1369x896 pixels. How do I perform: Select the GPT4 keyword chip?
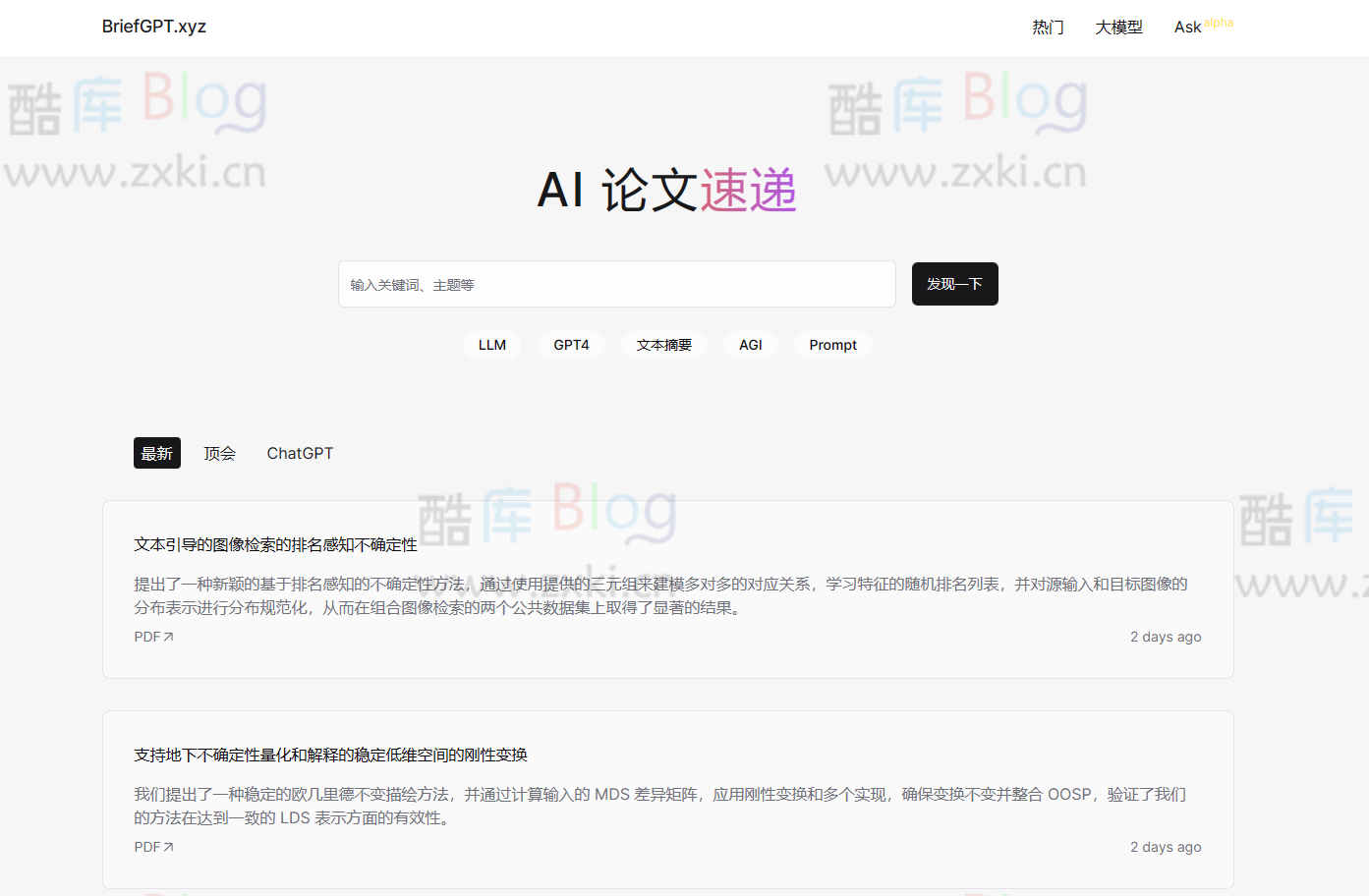click(571, 345)
